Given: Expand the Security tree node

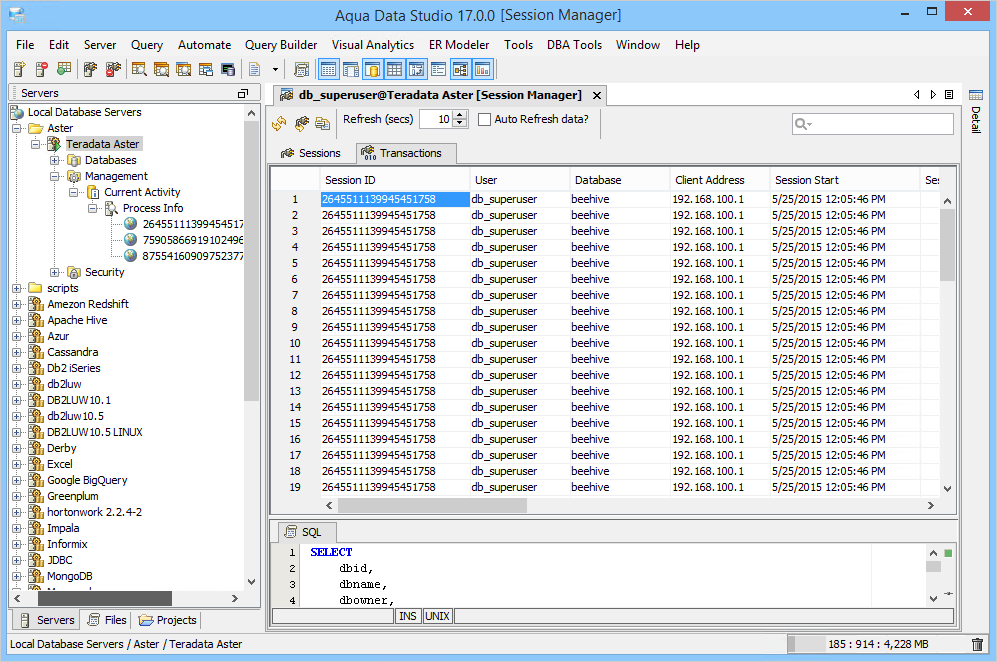Looking at the screenshot, I should click(55, 272).
